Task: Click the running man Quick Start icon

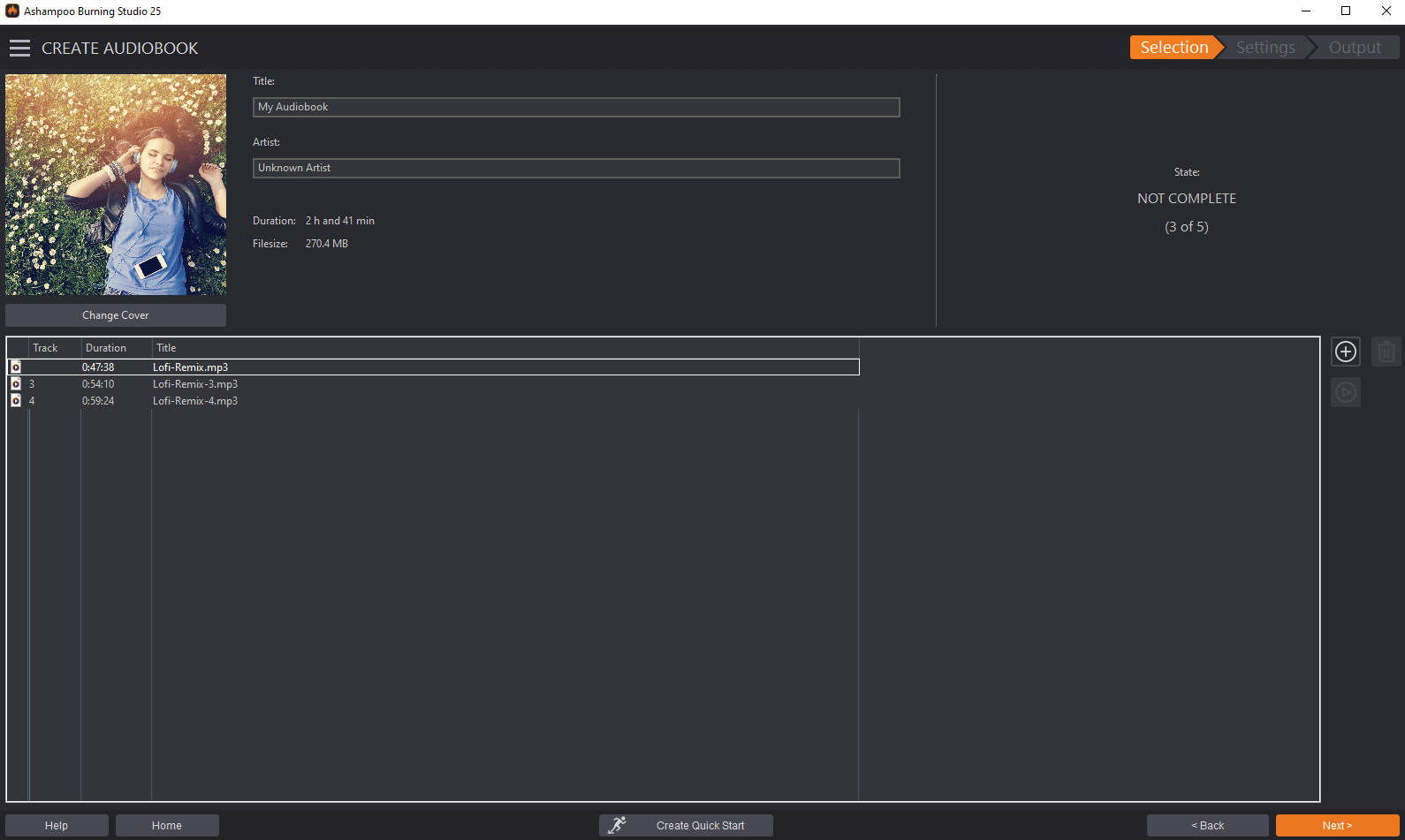Action: [617, 825]
